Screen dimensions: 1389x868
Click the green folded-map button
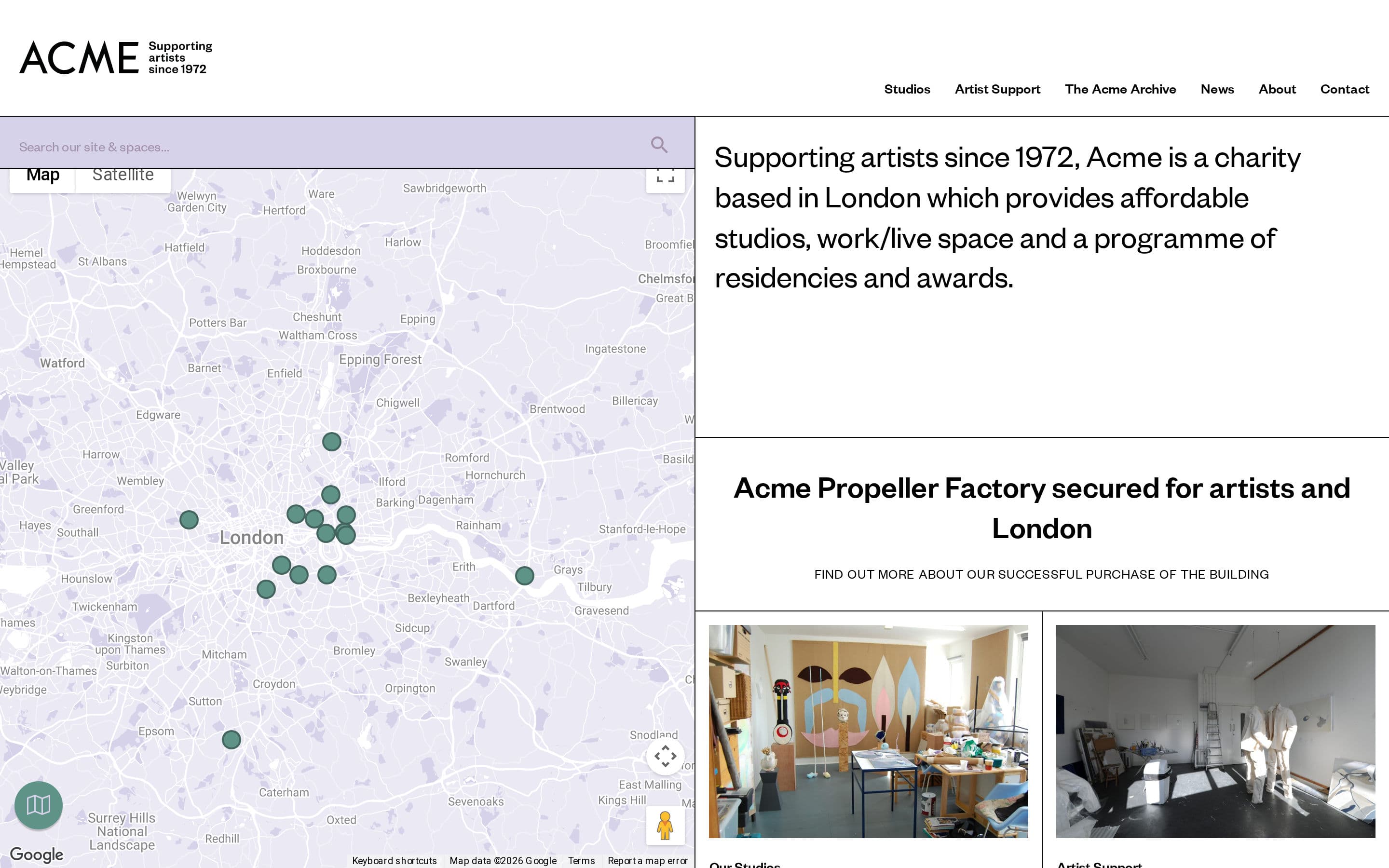click(39, 805)
